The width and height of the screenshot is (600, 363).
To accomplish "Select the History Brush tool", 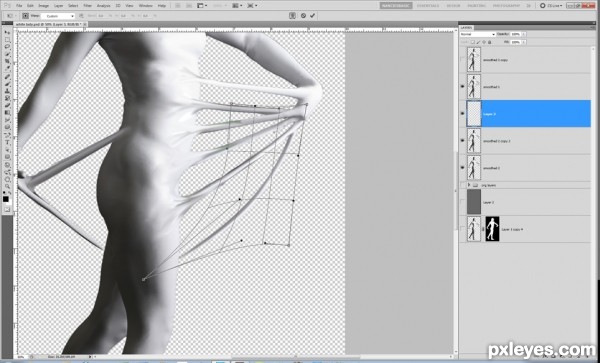I will [7, 98].
